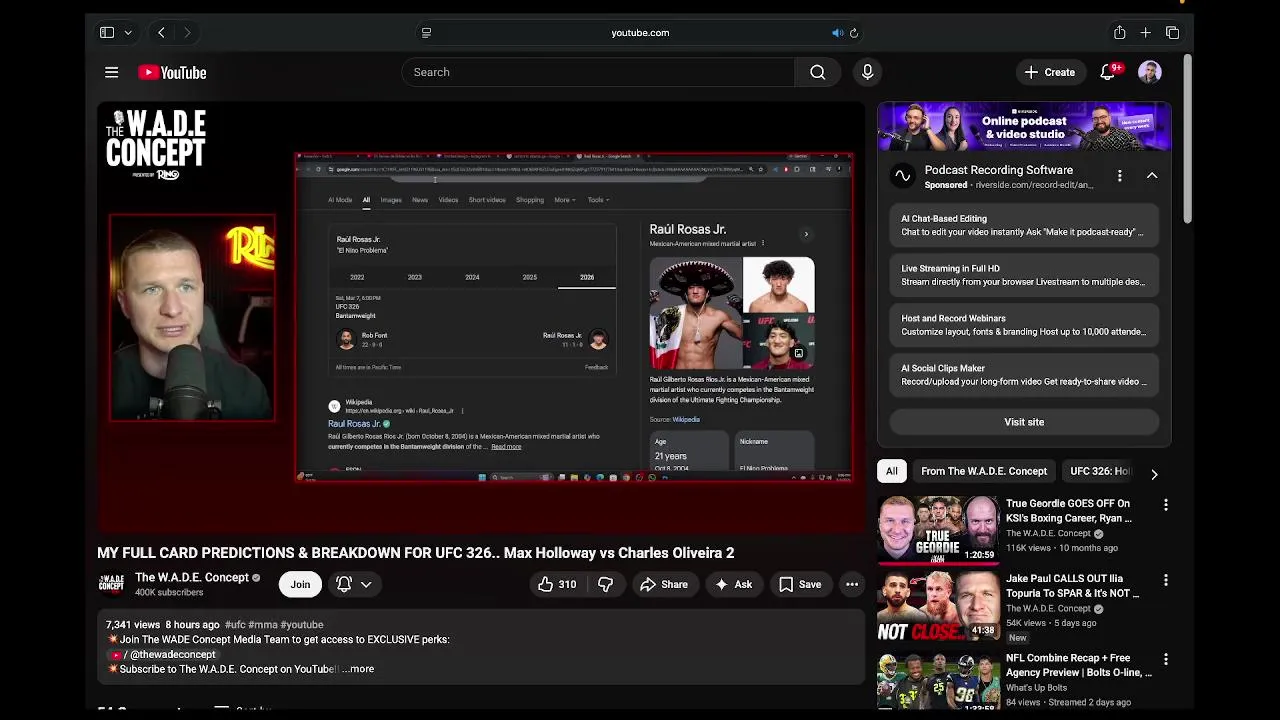The image size is (1280, 720).
Task: Open the What's Up Bolts channel name
Action: [1036, 688]
